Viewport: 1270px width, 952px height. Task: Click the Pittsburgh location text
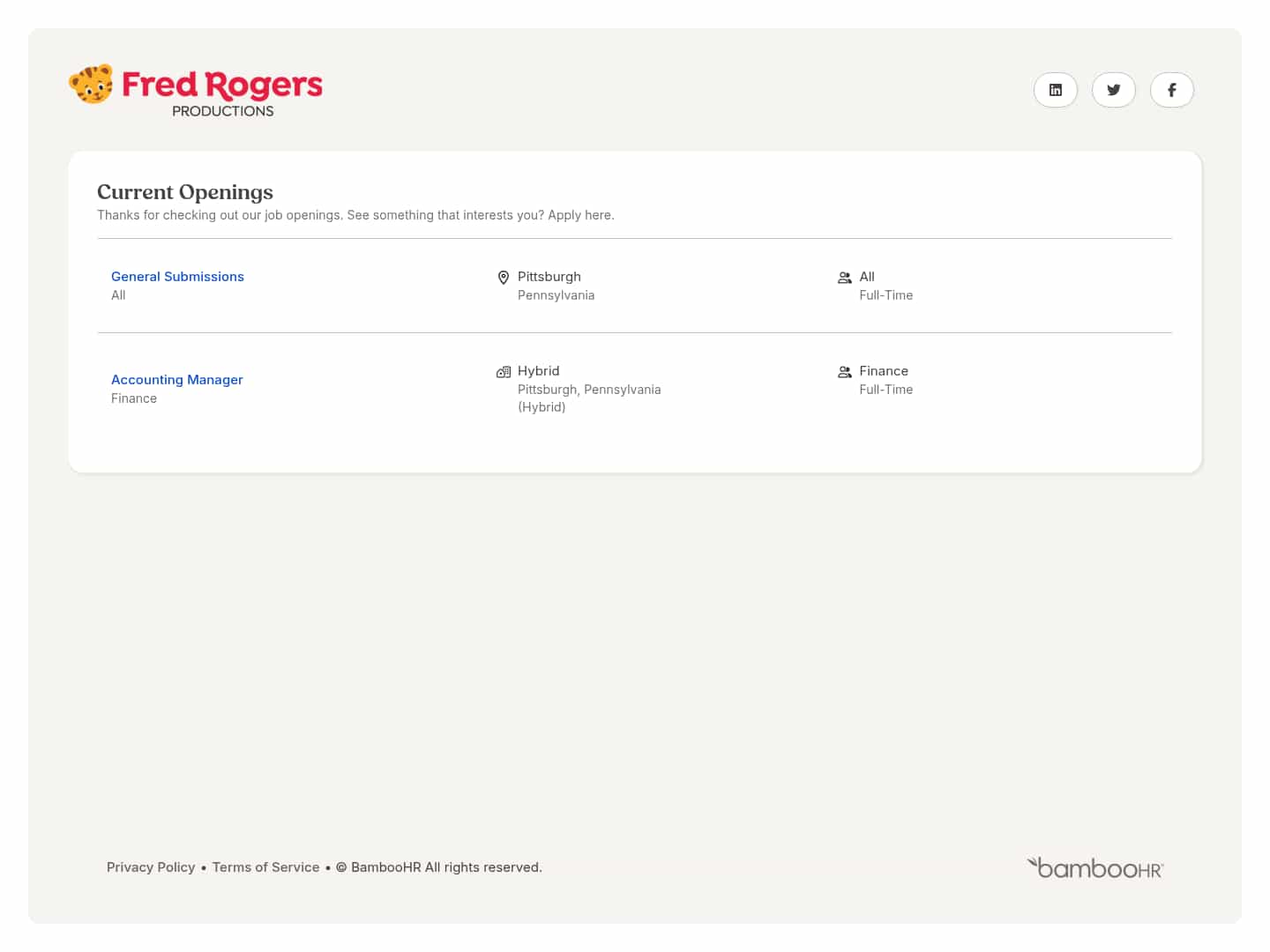click(549, 277)
